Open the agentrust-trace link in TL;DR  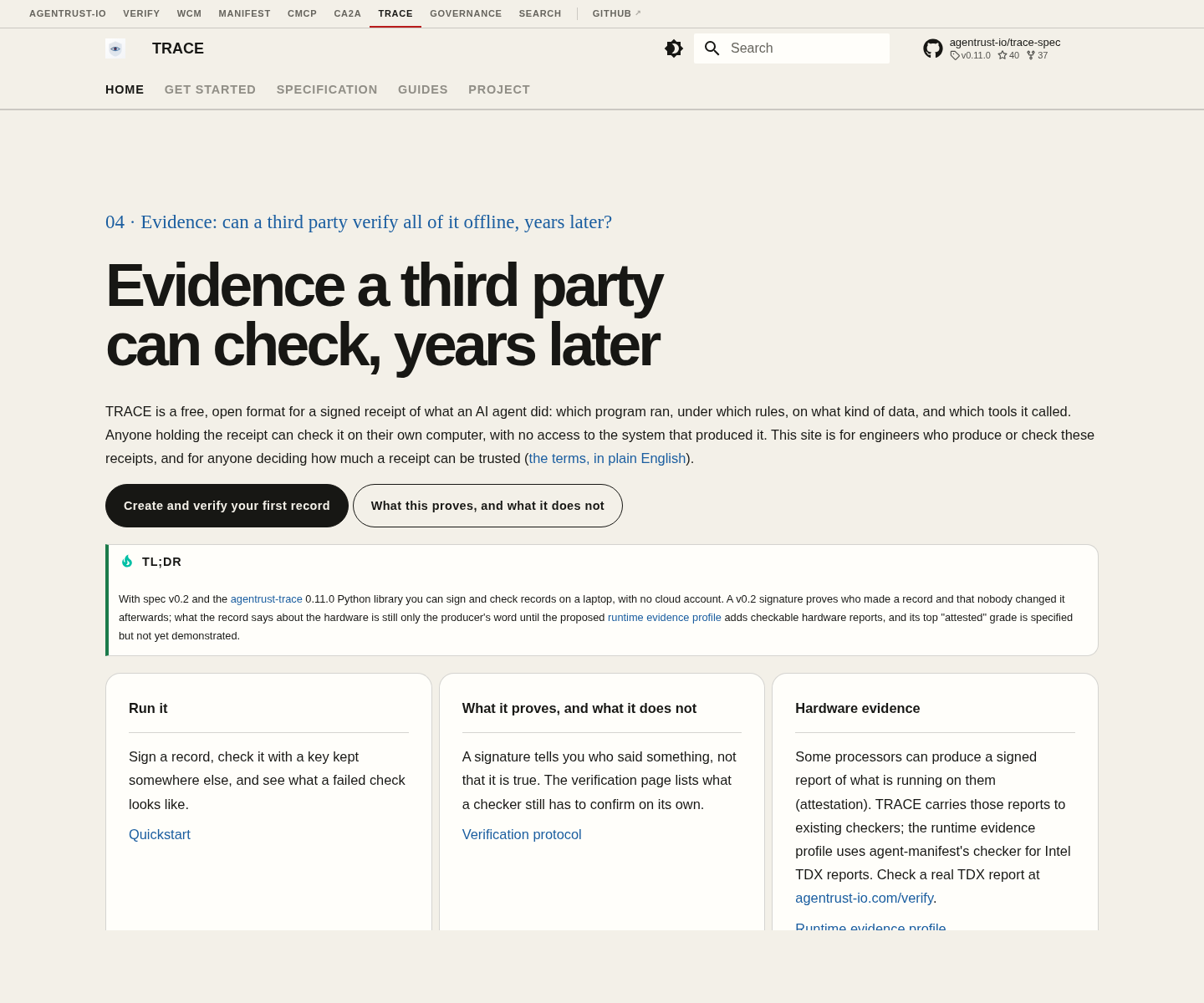click(x=267, y=599)
